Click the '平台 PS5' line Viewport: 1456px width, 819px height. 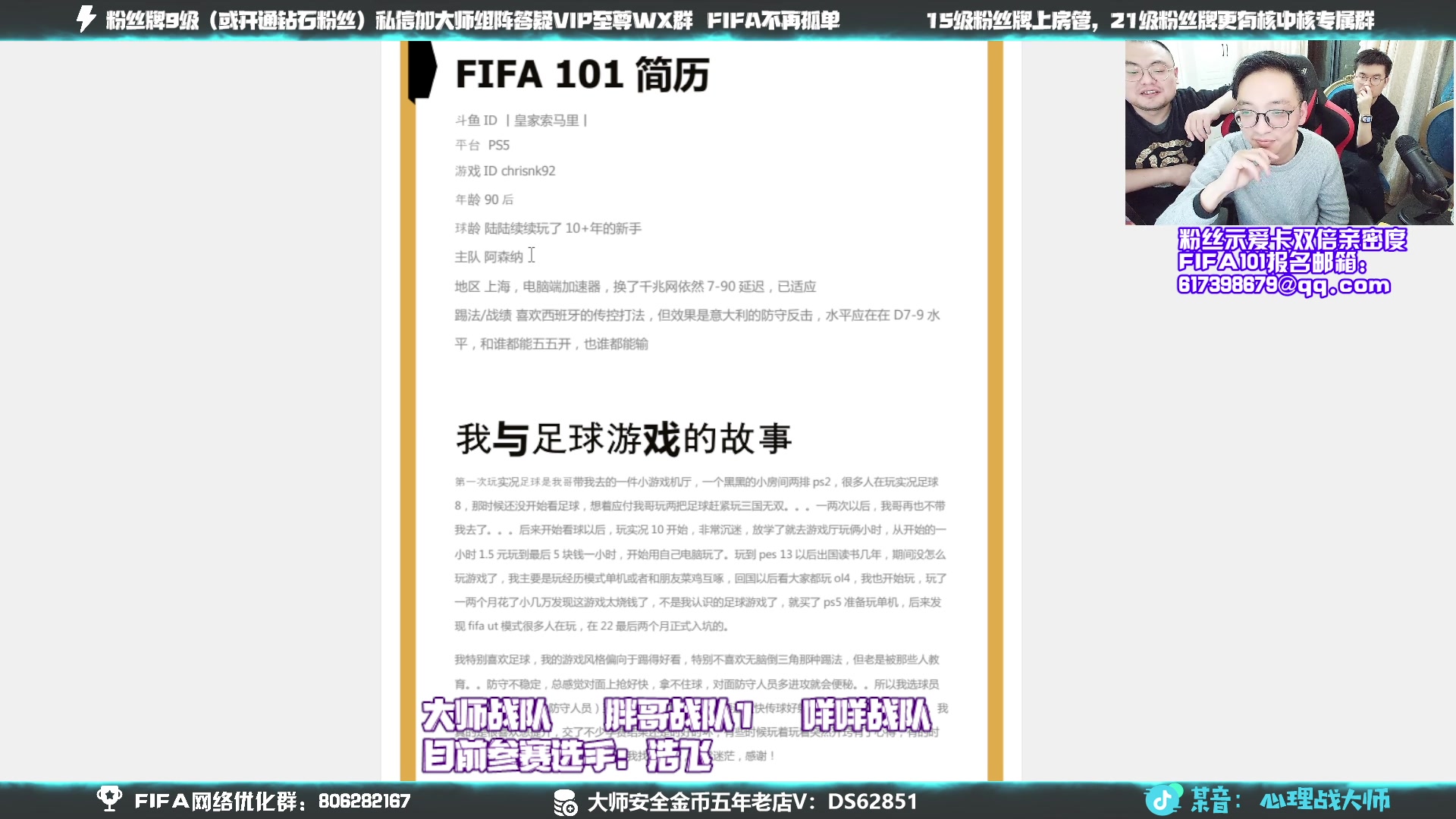tap(482, 145)
